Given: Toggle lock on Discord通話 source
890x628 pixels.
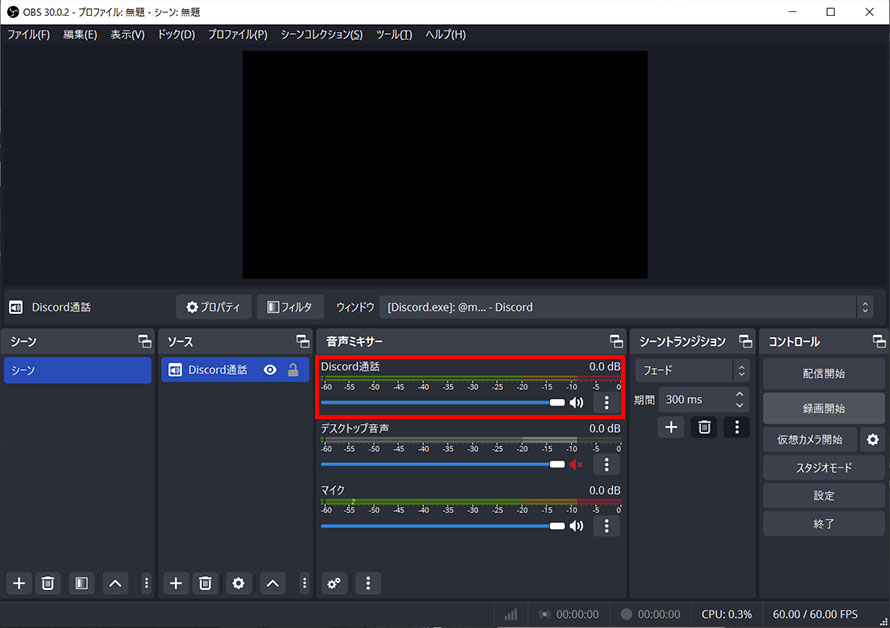Looking at the screenshot, I should [x=293, y=370].
